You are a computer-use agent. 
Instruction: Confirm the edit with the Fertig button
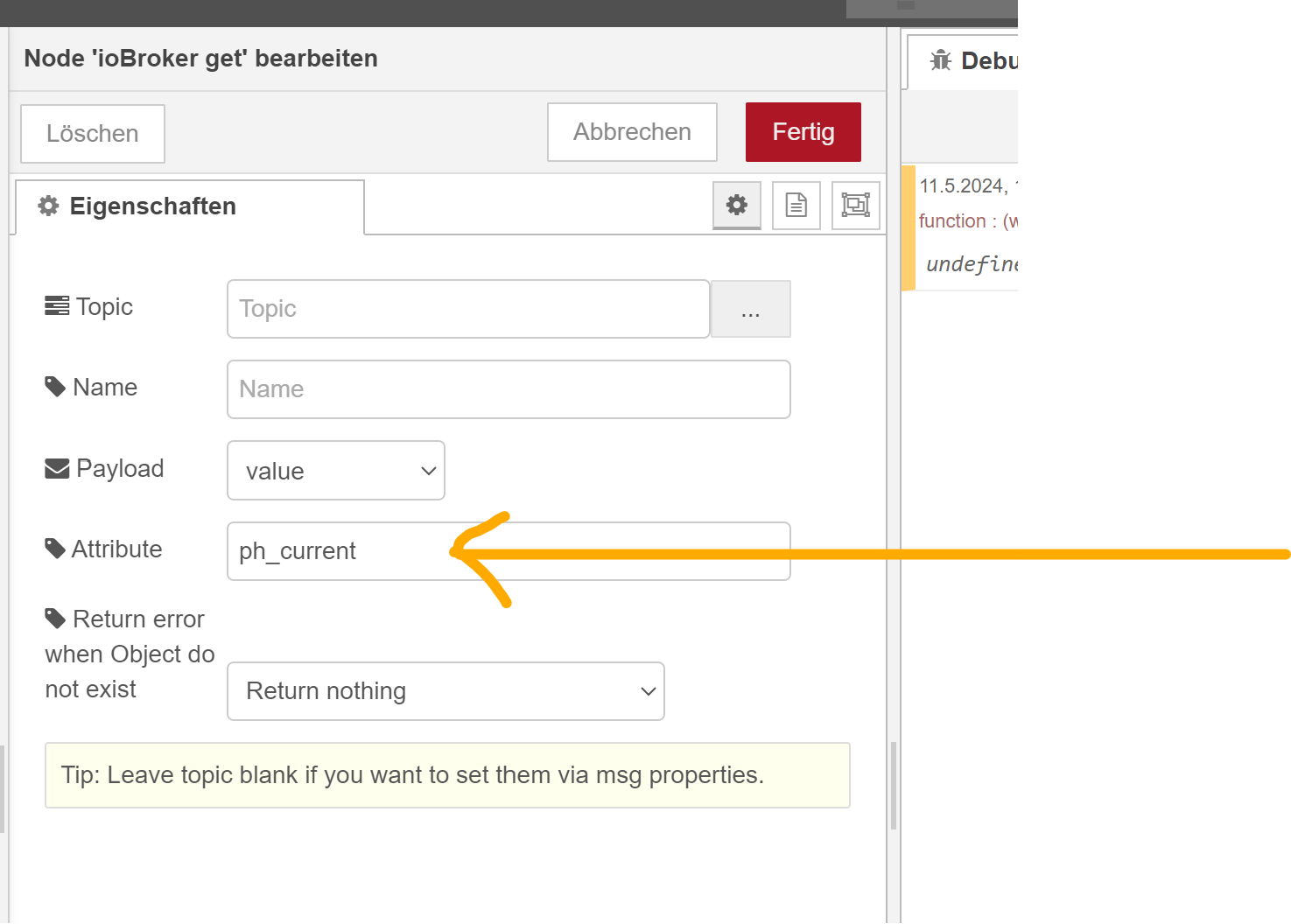(x=803, y=132)
